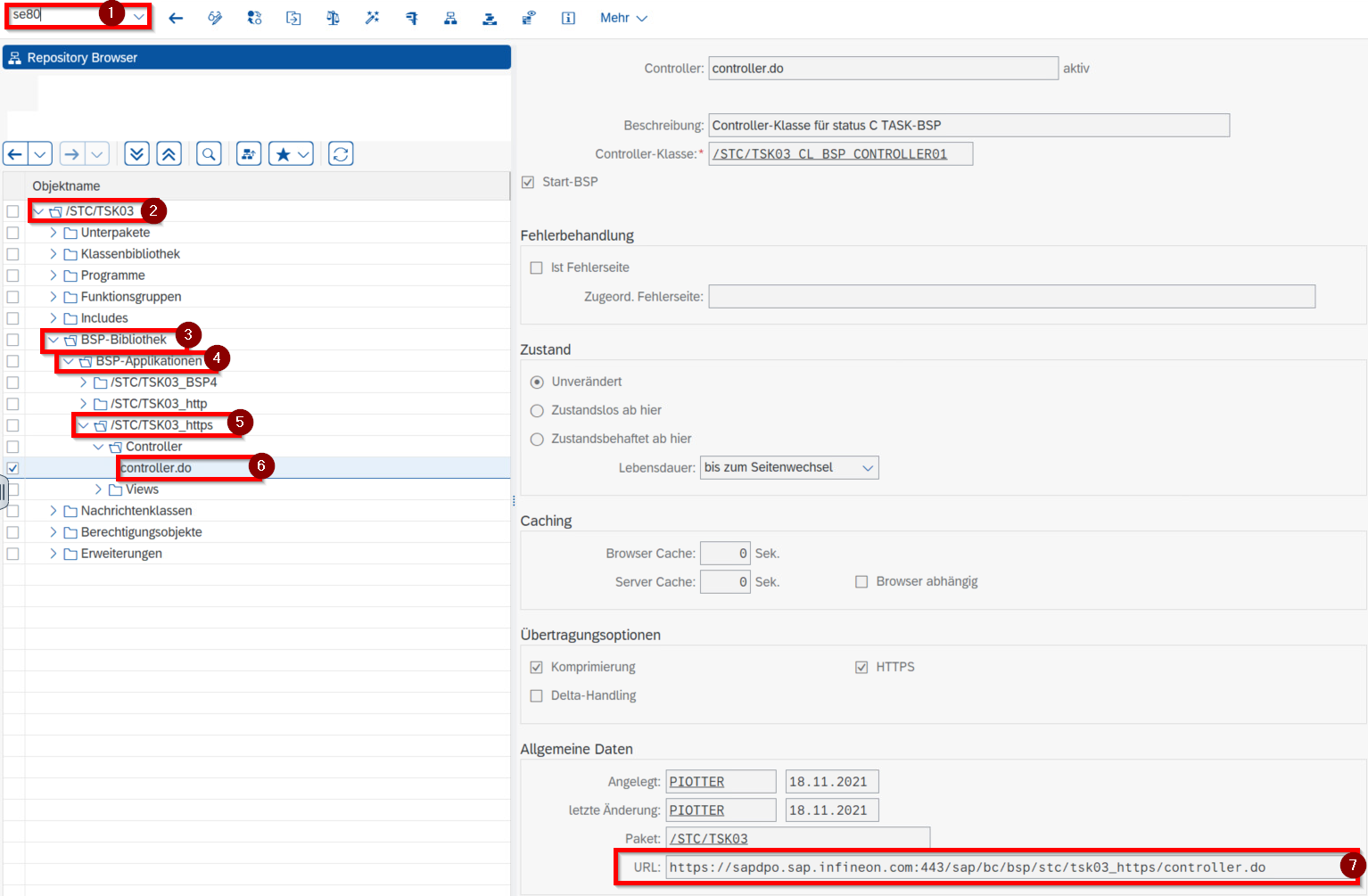This screenshot has height=896, width=1368.
Task: Click the back arrow in the top toolbar
Action: (176, 18)
